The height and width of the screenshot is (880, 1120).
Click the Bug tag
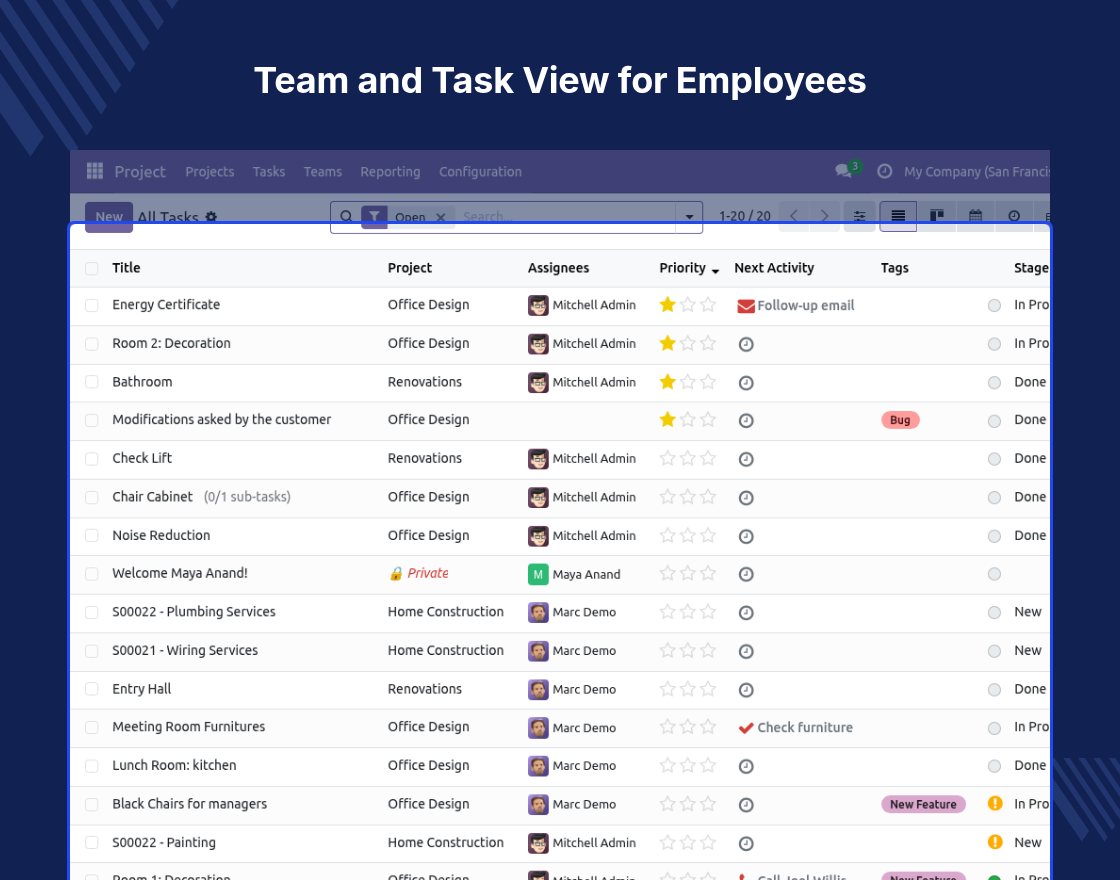[900, 420]
